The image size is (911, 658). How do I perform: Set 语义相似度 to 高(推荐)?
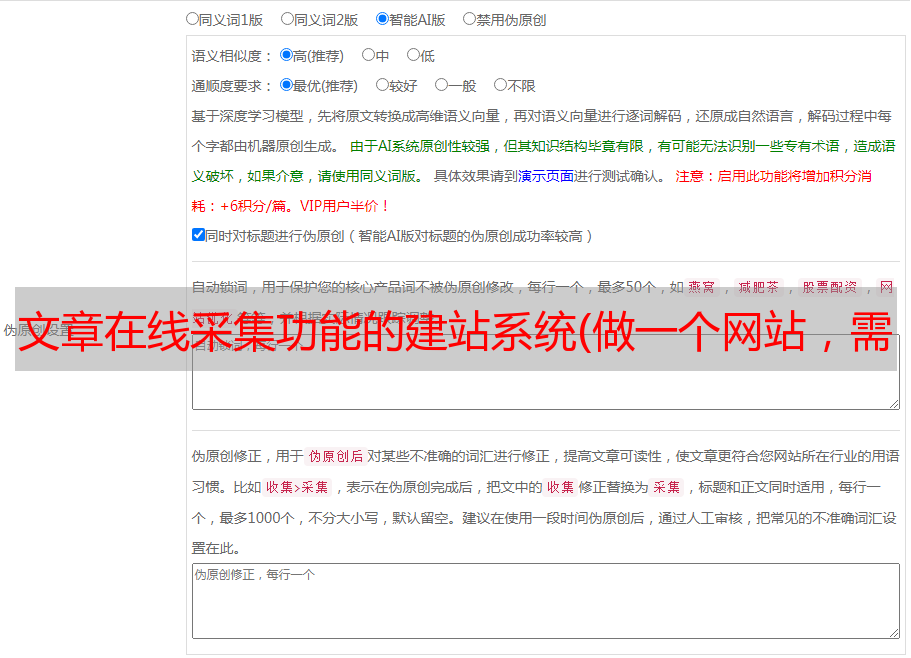tap(286, 55)
